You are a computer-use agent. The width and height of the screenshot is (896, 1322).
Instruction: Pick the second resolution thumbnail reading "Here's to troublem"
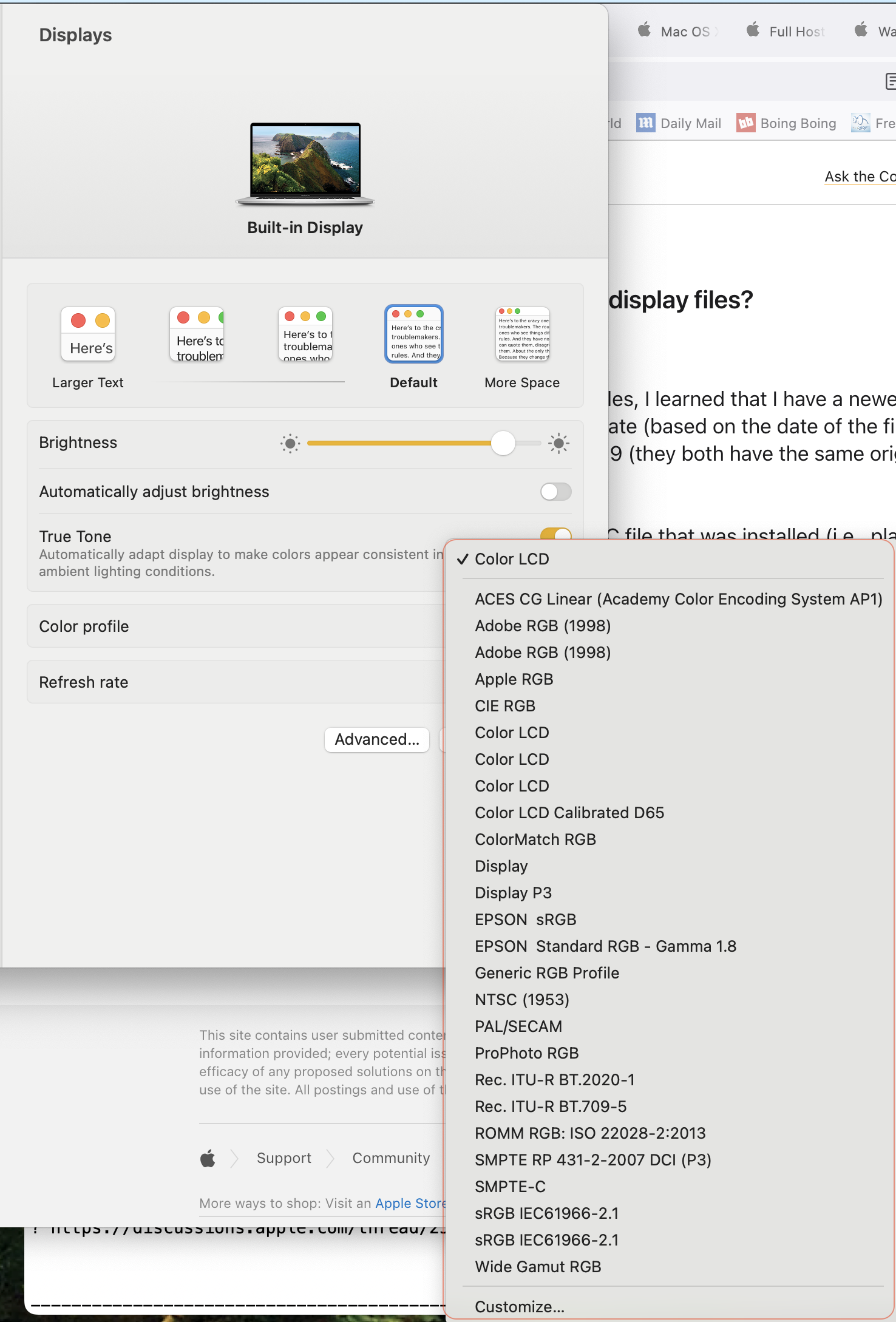tap(197, 334)
